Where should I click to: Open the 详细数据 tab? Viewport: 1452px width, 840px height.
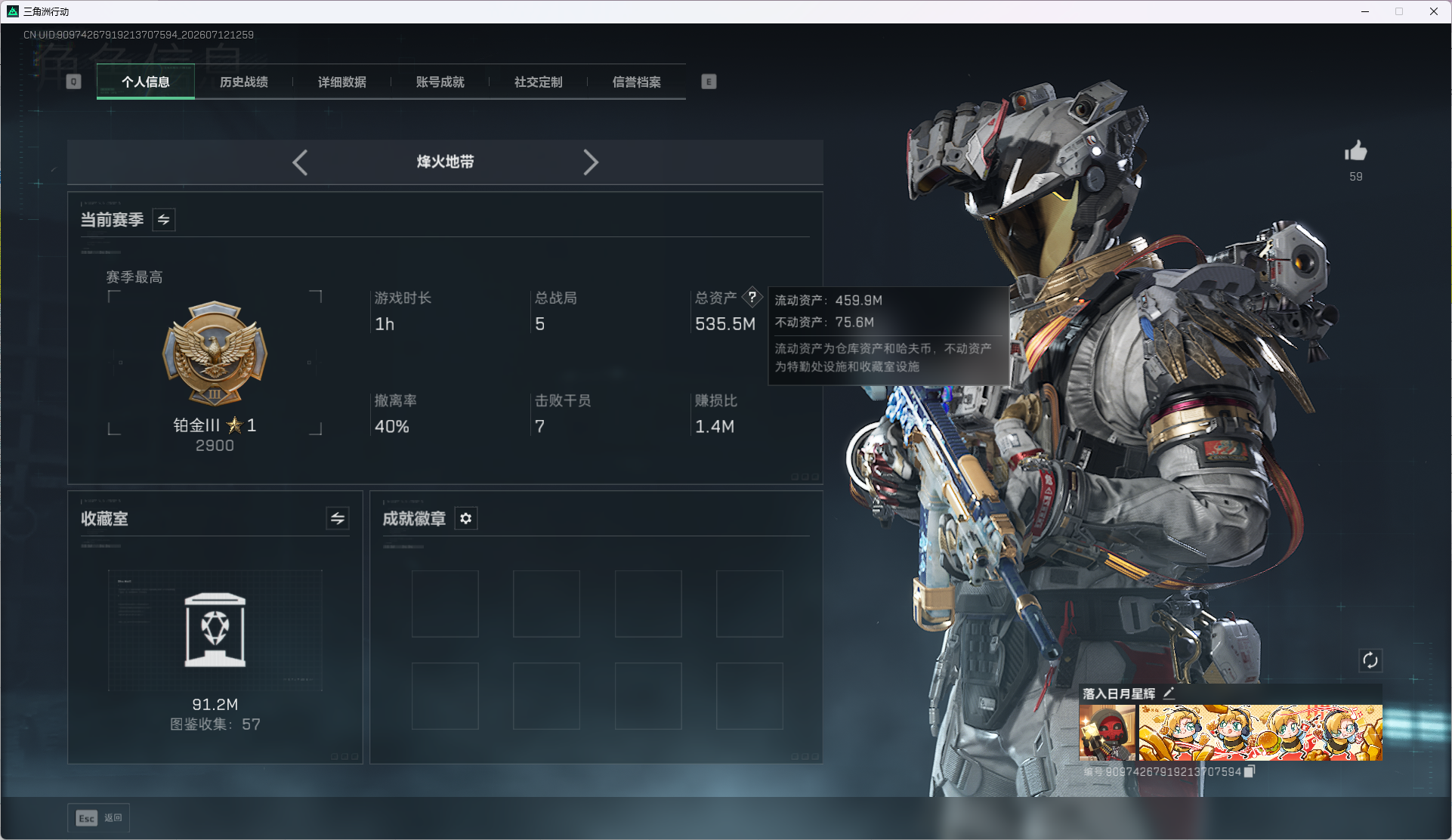[x=342, y=82]
